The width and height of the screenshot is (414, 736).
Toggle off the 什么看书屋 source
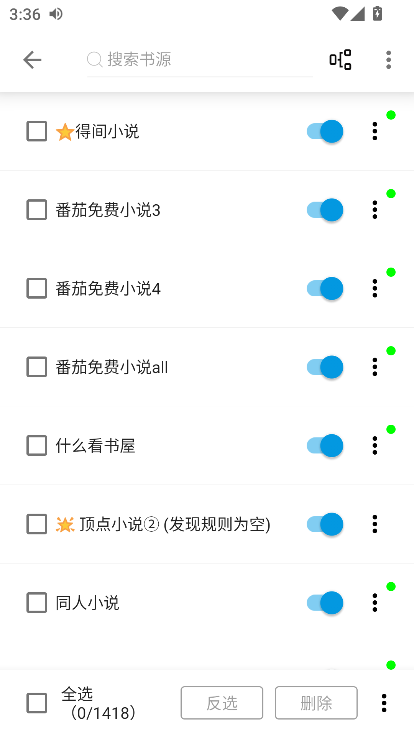click(x=325, y=445)
